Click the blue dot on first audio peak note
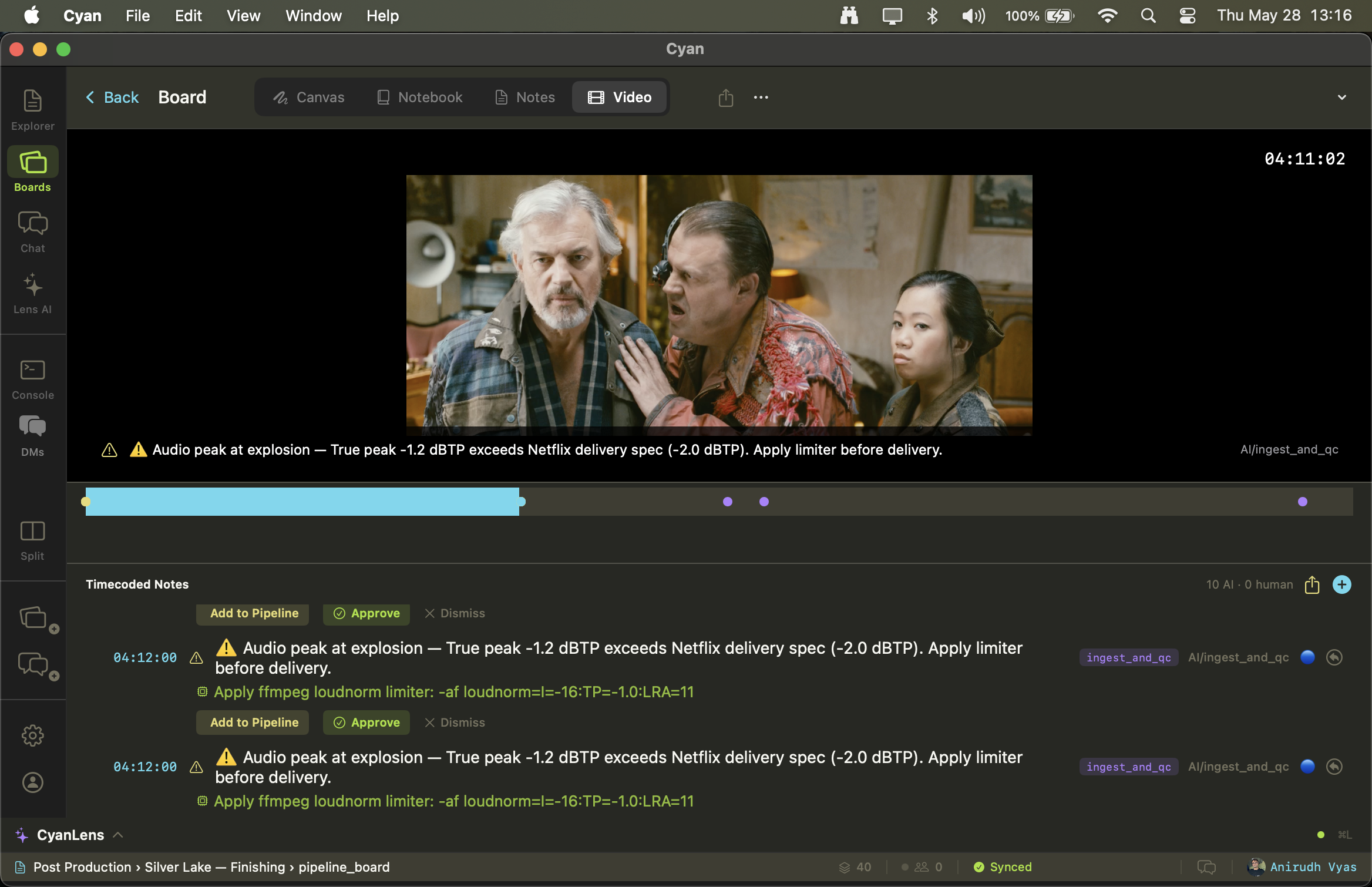Screen dimensions: 1372x887 [1308, 657]
